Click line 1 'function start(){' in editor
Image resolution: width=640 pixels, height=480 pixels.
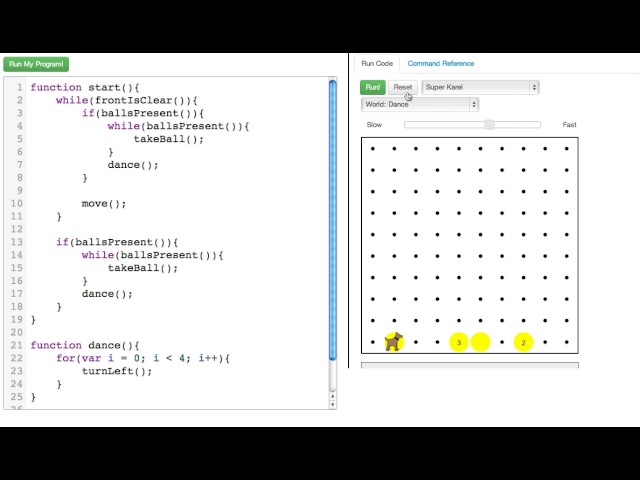85,87
